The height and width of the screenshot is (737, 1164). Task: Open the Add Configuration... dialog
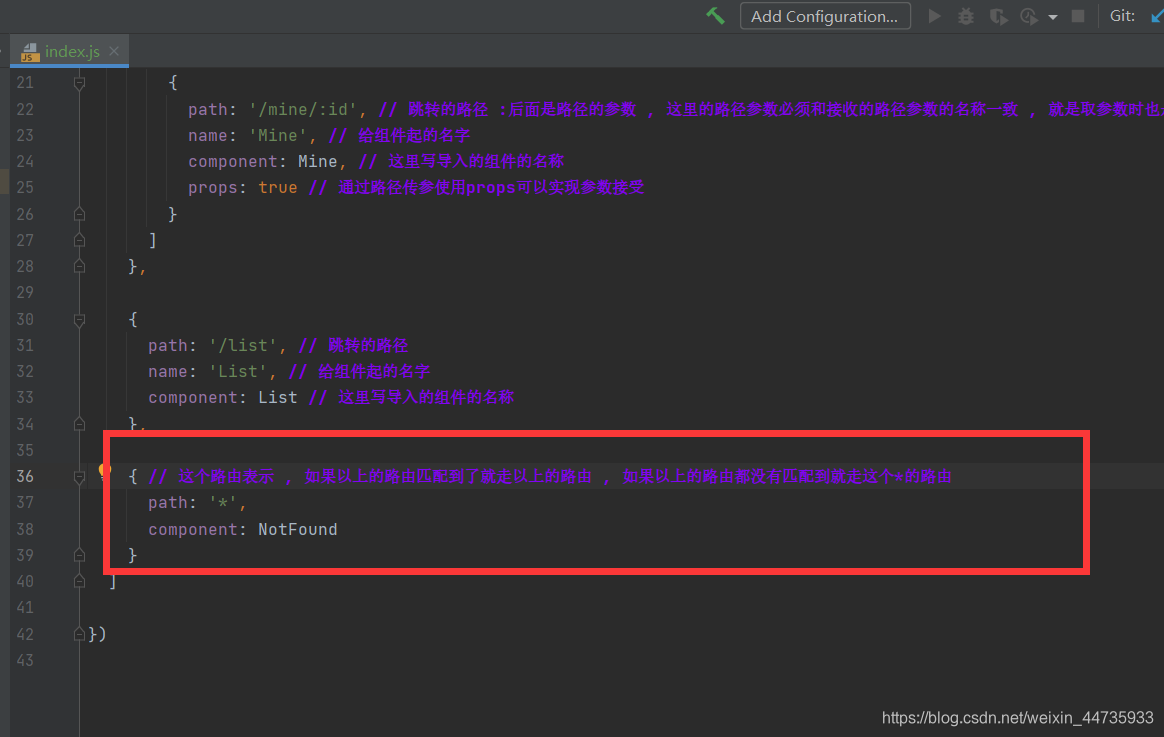click(x=825, y=16)
